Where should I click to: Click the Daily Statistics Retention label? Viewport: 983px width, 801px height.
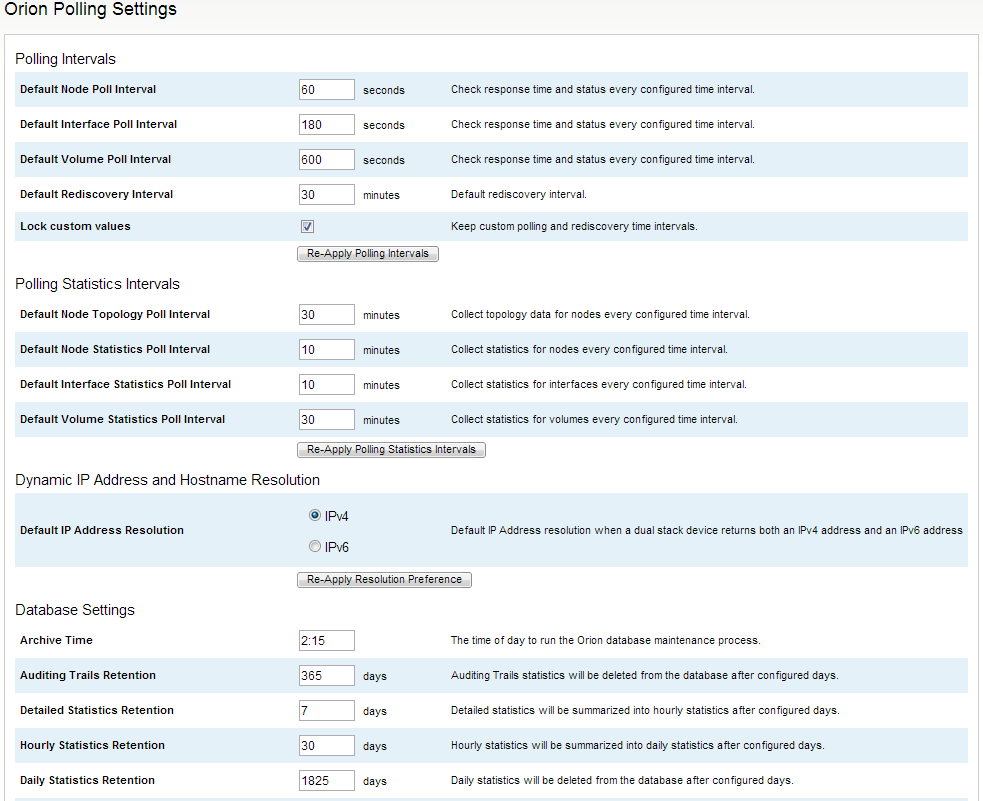(87, 780)
